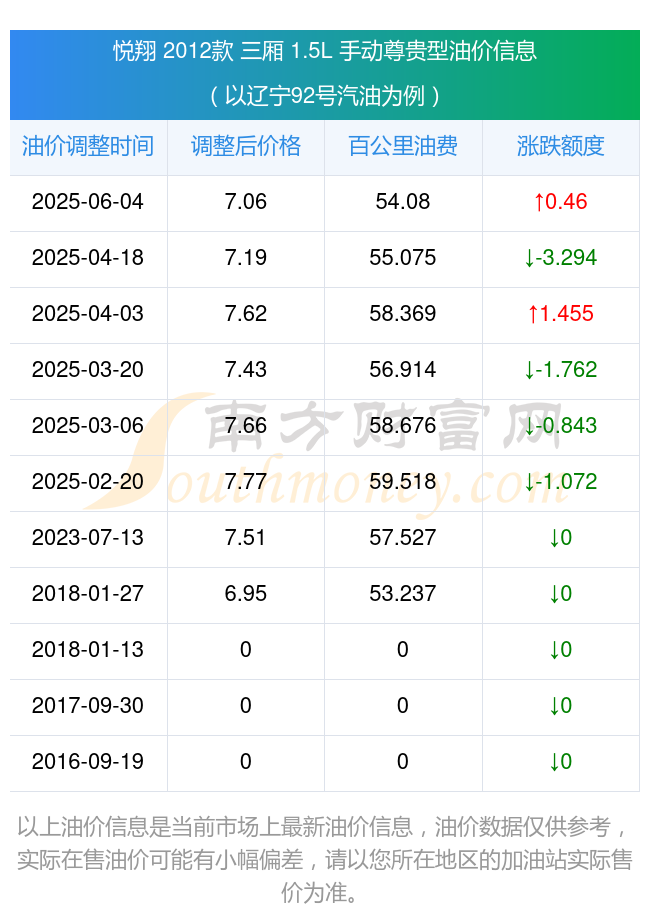650x921 pixels.
Task: Select the fuel cost 59.518
Action: (403, 482)
